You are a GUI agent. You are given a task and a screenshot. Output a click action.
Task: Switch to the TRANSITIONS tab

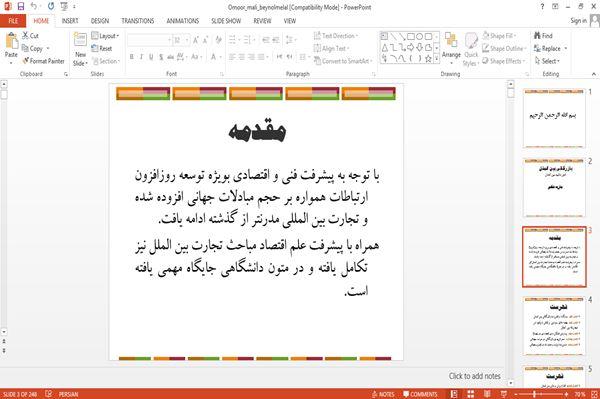click(138, 21)
